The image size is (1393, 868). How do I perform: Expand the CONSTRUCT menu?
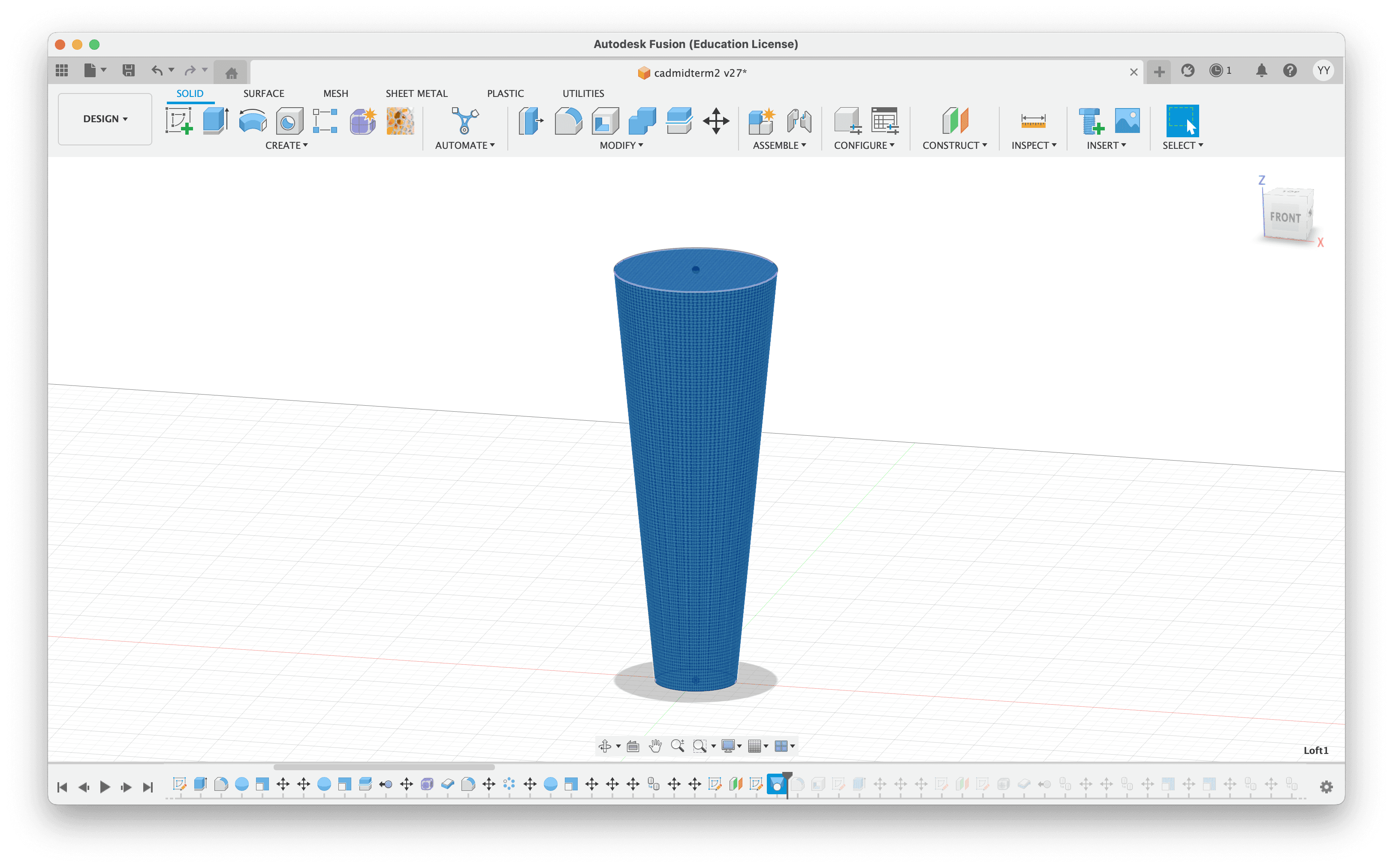click(955, 145)
